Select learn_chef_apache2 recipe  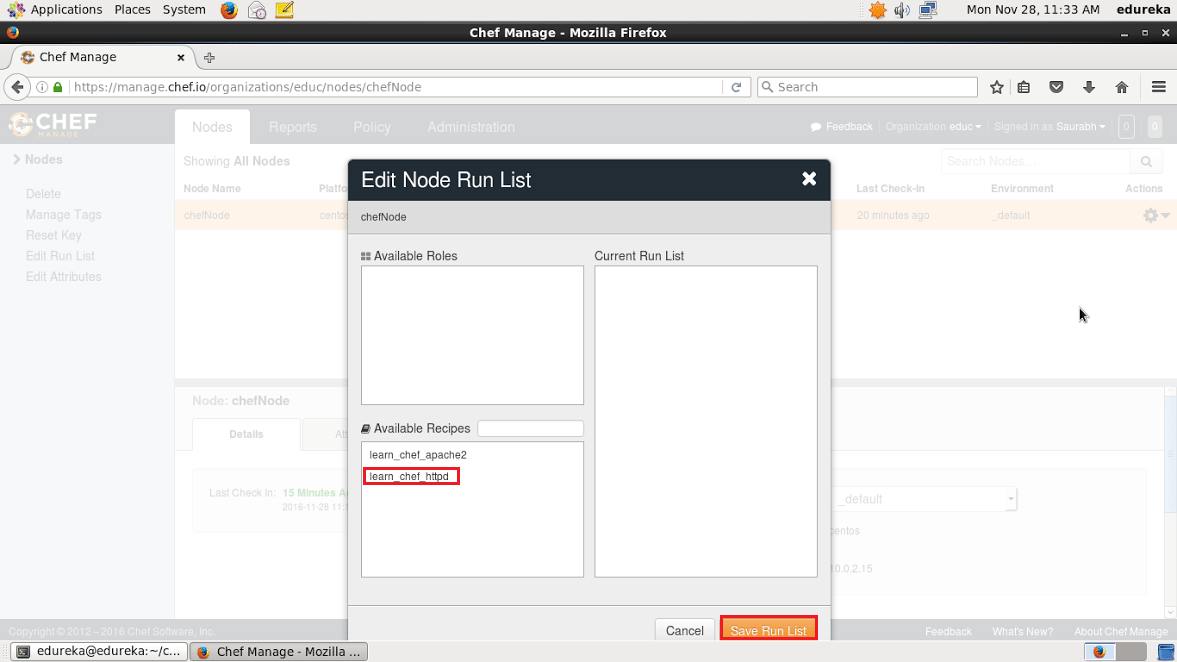point(417,455)
